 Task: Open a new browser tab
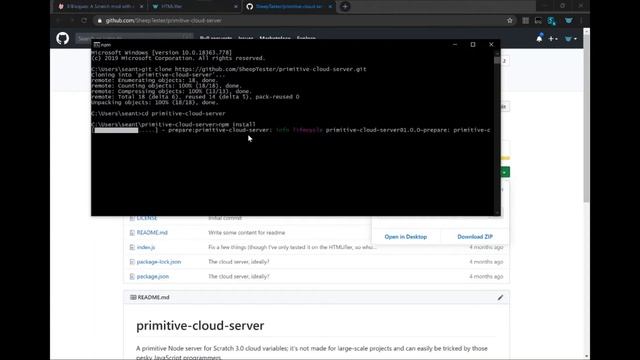coord(345,7)
